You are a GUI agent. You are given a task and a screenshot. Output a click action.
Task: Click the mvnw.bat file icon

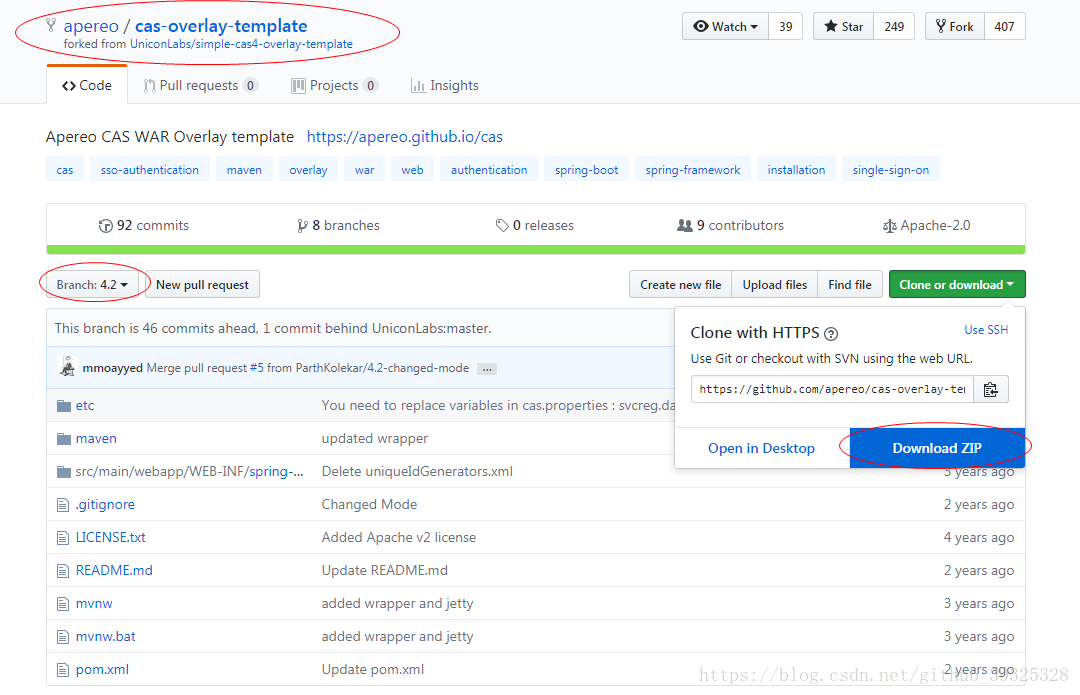tap(63, 637)
